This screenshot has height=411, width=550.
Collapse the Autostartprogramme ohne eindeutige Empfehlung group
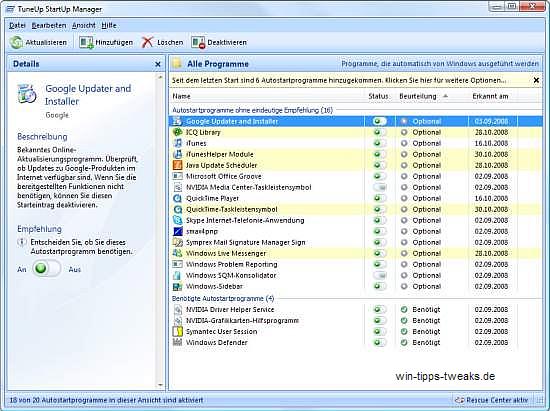point(252,110)
